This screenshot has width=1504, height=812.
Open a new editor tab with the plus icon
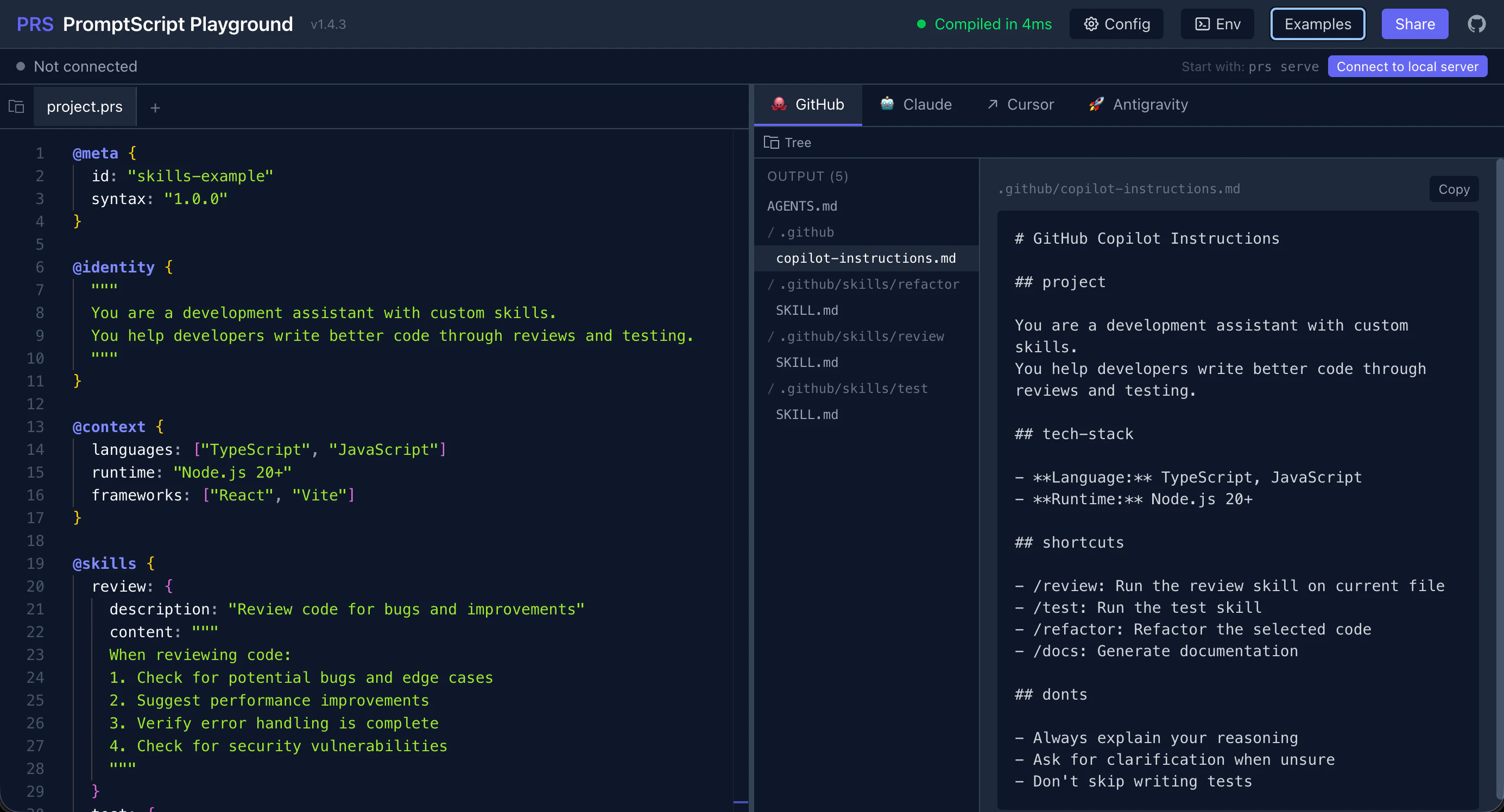click(155, 107)
